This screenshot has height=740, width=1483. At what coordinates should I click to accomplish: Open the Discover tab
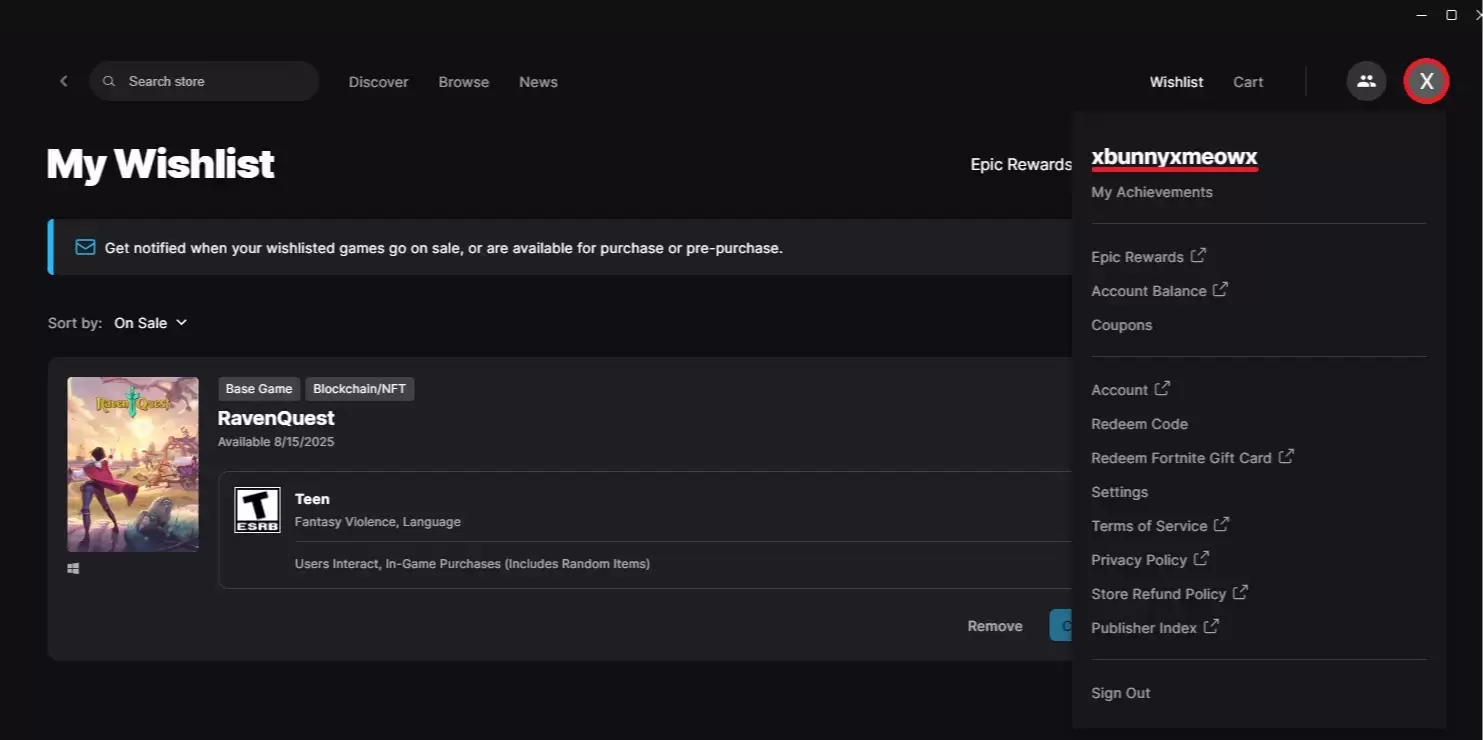378,82
